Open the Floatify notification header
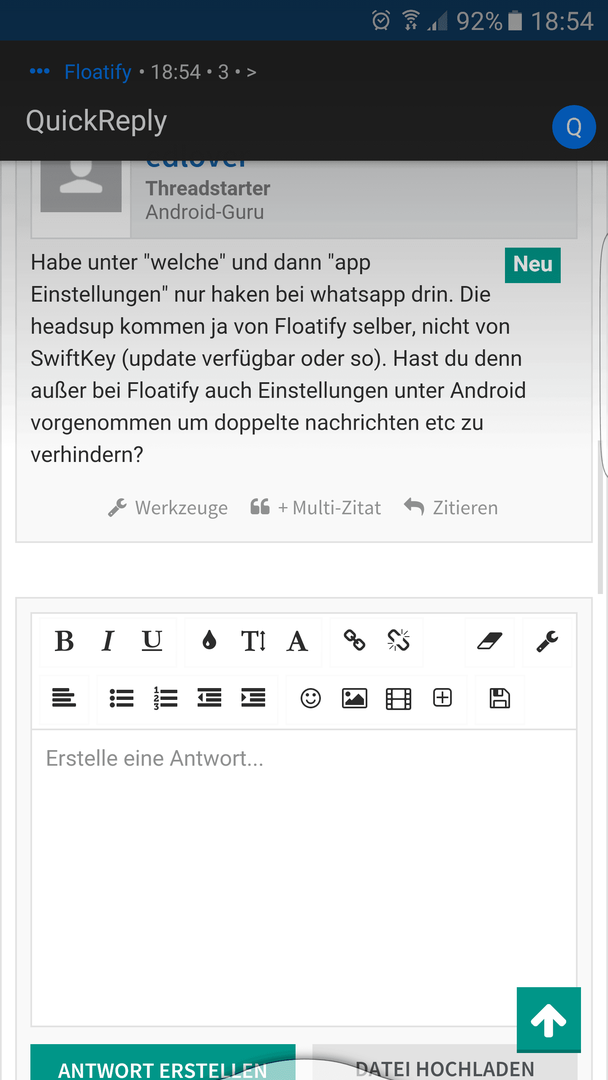This screenshot has height=1080, width=608. click(x=143, y=72)
